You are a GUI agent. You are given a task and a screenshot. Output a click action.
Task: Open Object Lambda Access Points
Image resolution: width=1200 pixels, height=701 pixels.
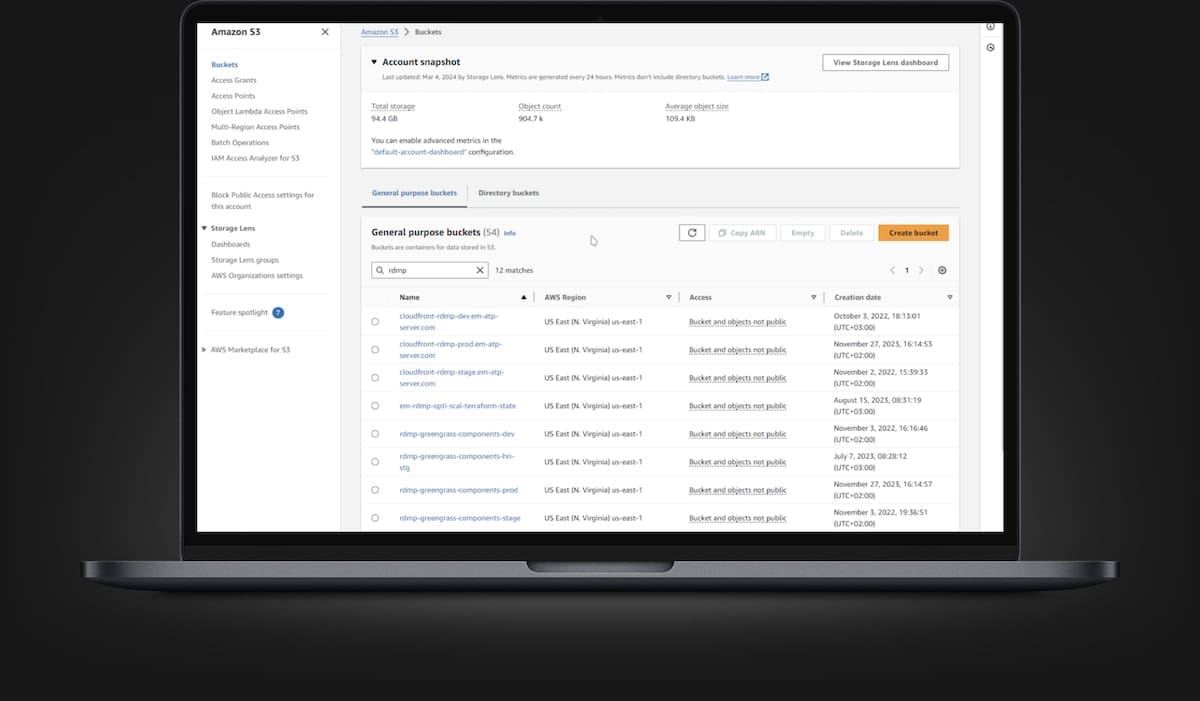[x=259, y=111]
